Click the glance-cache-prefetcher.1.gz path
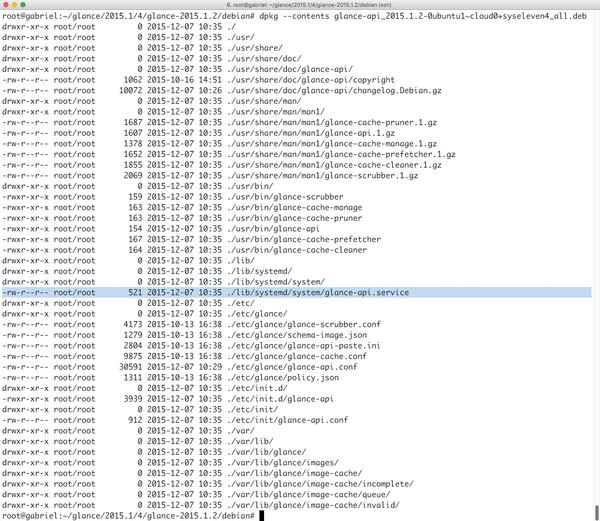Image resolution: width=600 pixels, height=521 pixels. [x=341, y=155]
